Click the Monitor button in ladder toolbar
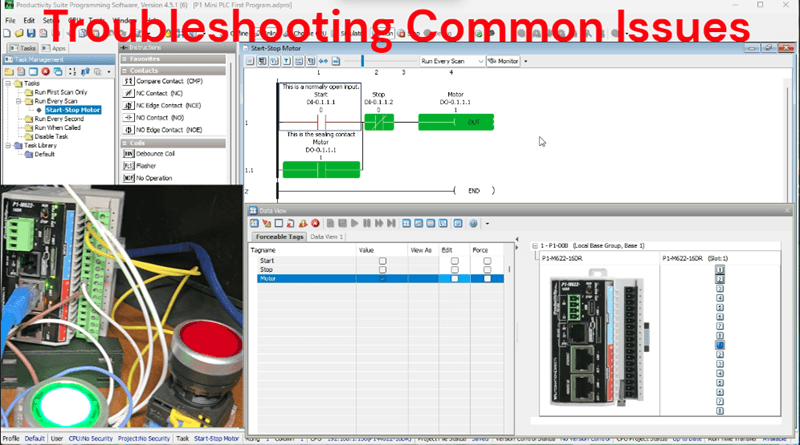This screenshot has width=800, height=445. coord(503,61)
